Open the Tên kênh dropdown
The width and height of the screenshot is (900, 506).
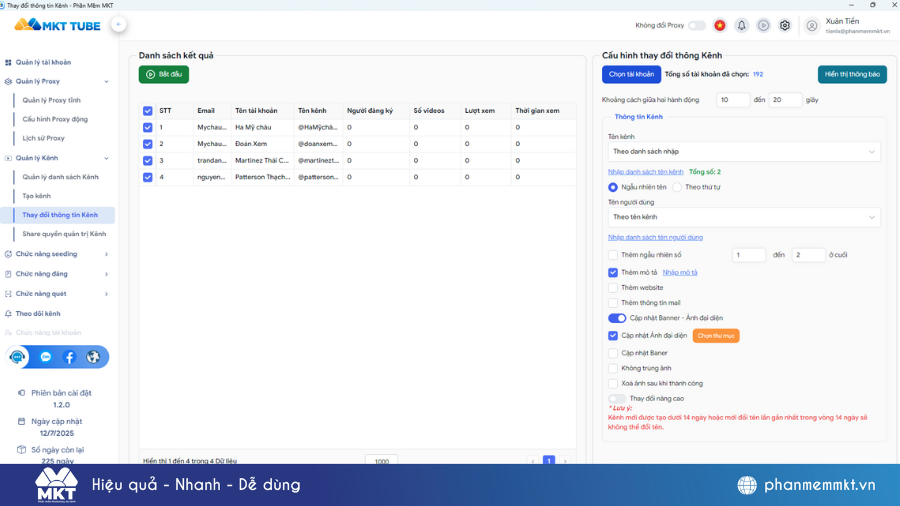coord(744,152)
